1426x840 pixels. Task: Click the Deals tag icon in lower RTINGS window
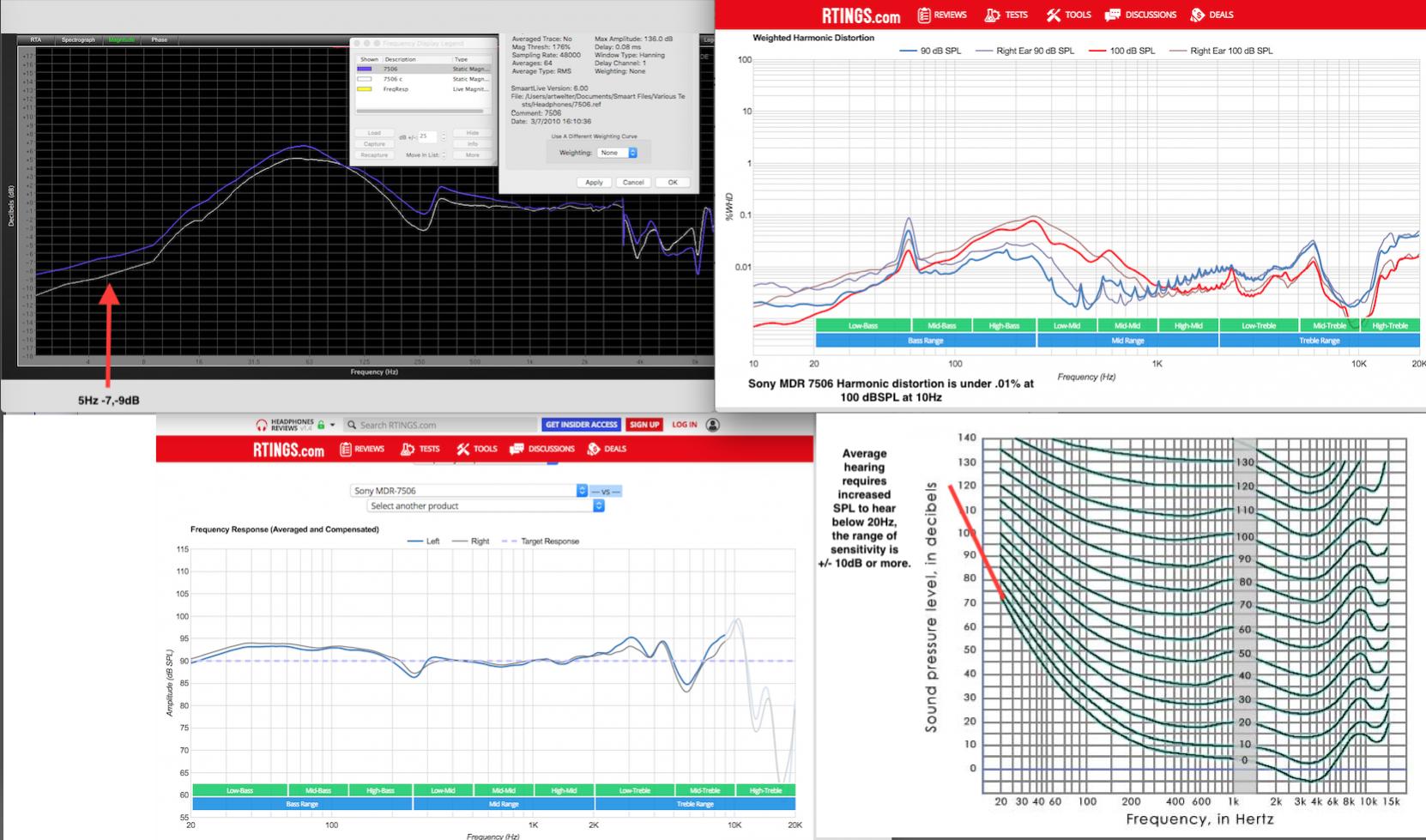593,449
